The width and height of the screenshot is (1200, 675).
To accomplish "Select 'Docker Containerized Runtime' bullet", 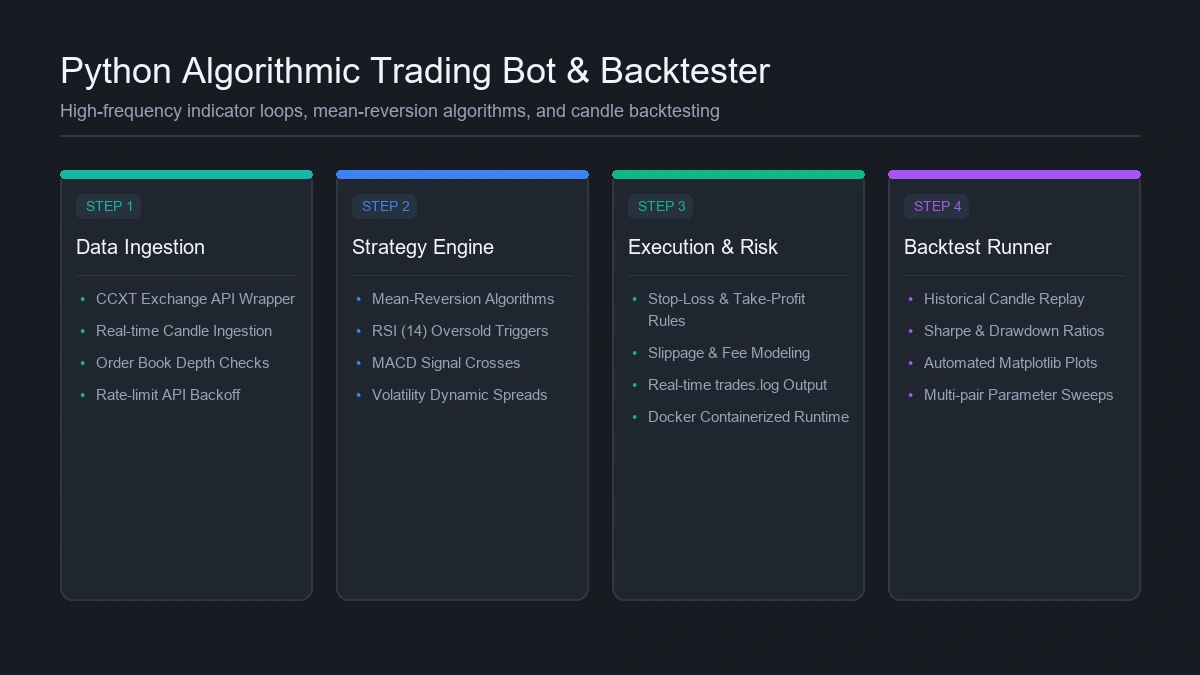I will tap(748, 417).
